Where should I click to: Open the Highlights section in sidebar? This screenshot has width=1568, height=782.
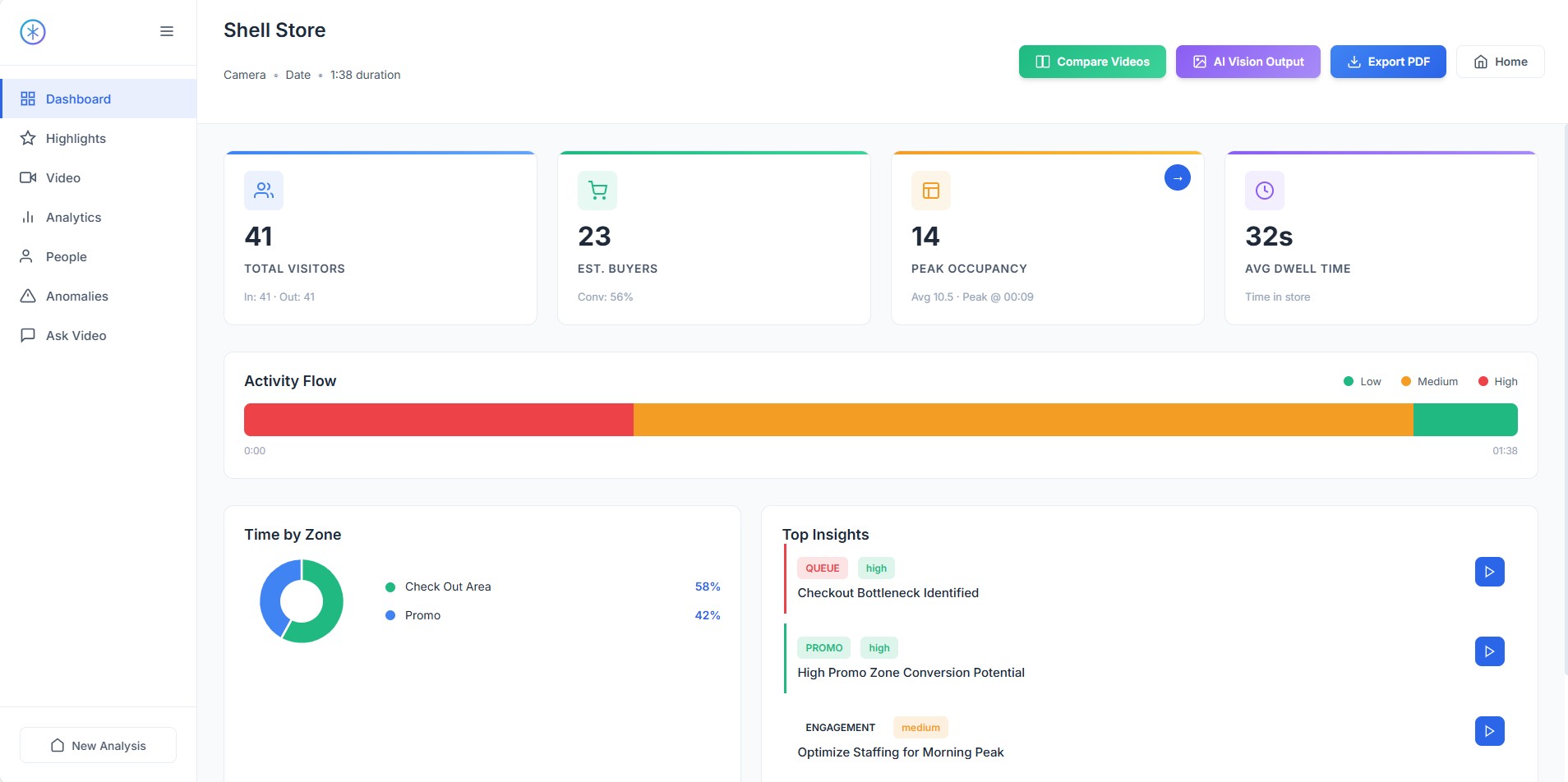(x=76, y=139)
